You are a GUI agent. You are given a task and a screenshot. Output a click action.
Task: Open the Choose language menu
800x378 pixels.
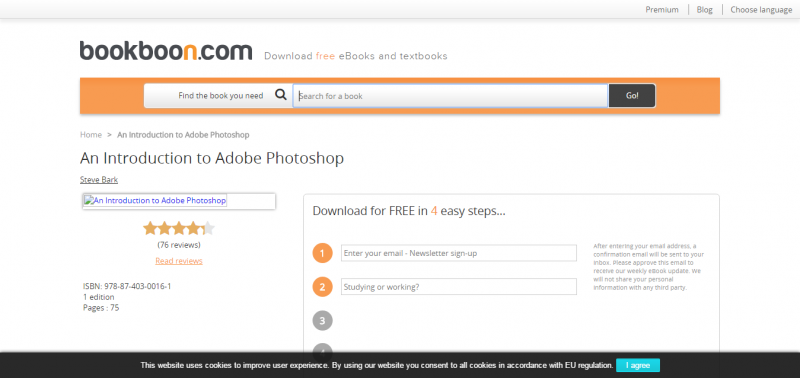click(x=761, y=10)
